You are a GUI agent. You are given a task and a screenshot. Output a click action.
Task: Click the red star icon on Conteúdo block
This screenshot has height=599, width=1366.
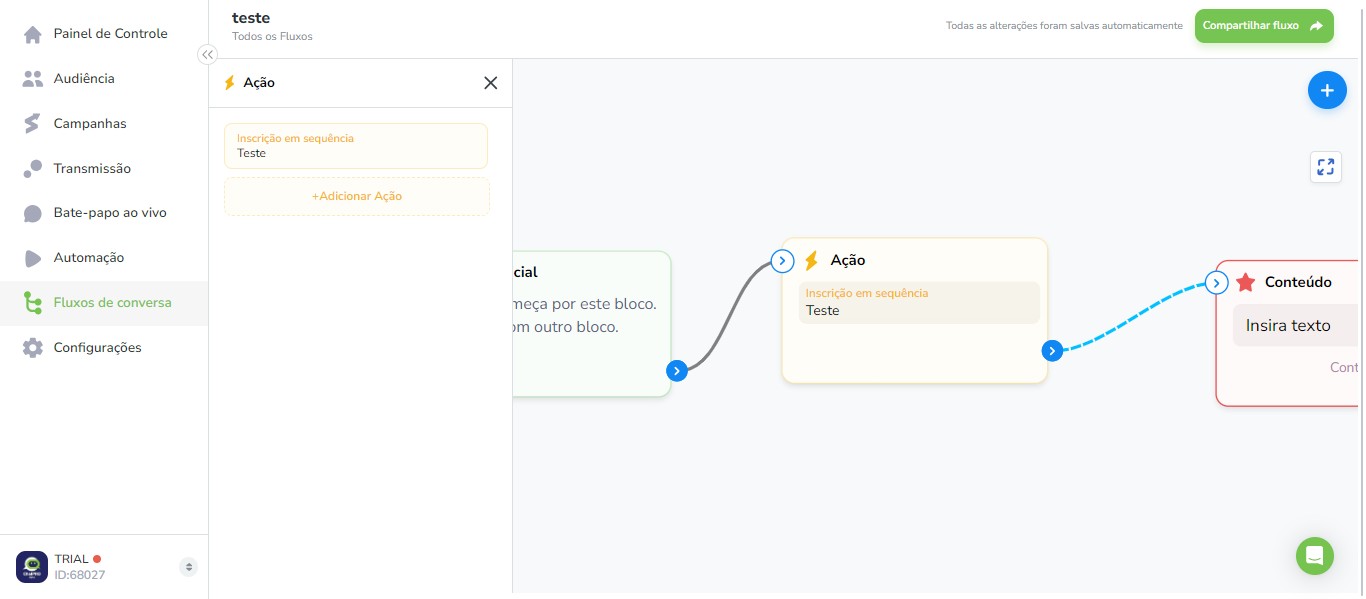click(x=1245, y=283)
